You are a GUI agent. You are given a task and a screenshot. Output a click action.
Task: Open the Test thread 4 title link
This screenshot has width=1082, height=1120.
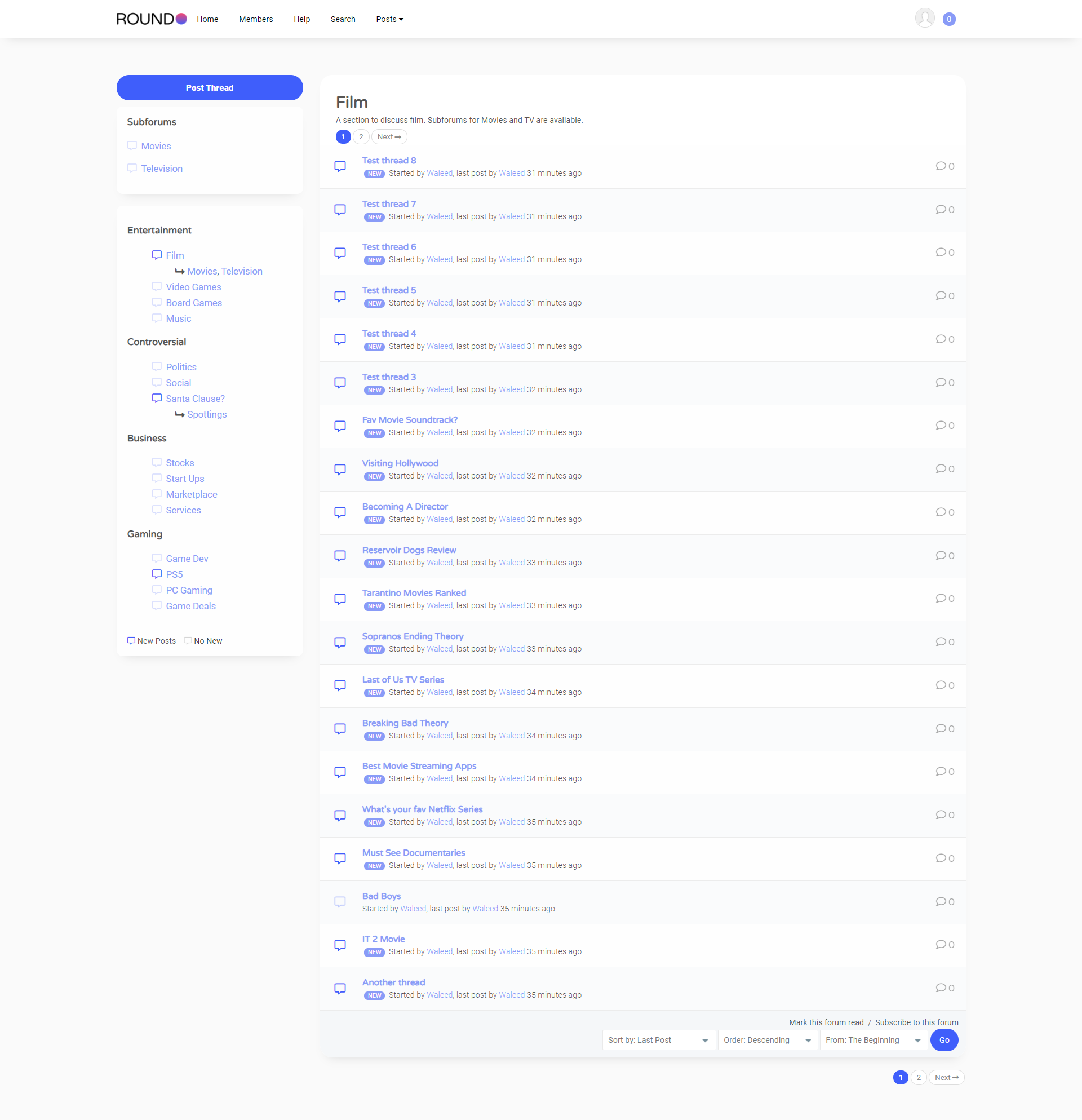pos(389,333)
